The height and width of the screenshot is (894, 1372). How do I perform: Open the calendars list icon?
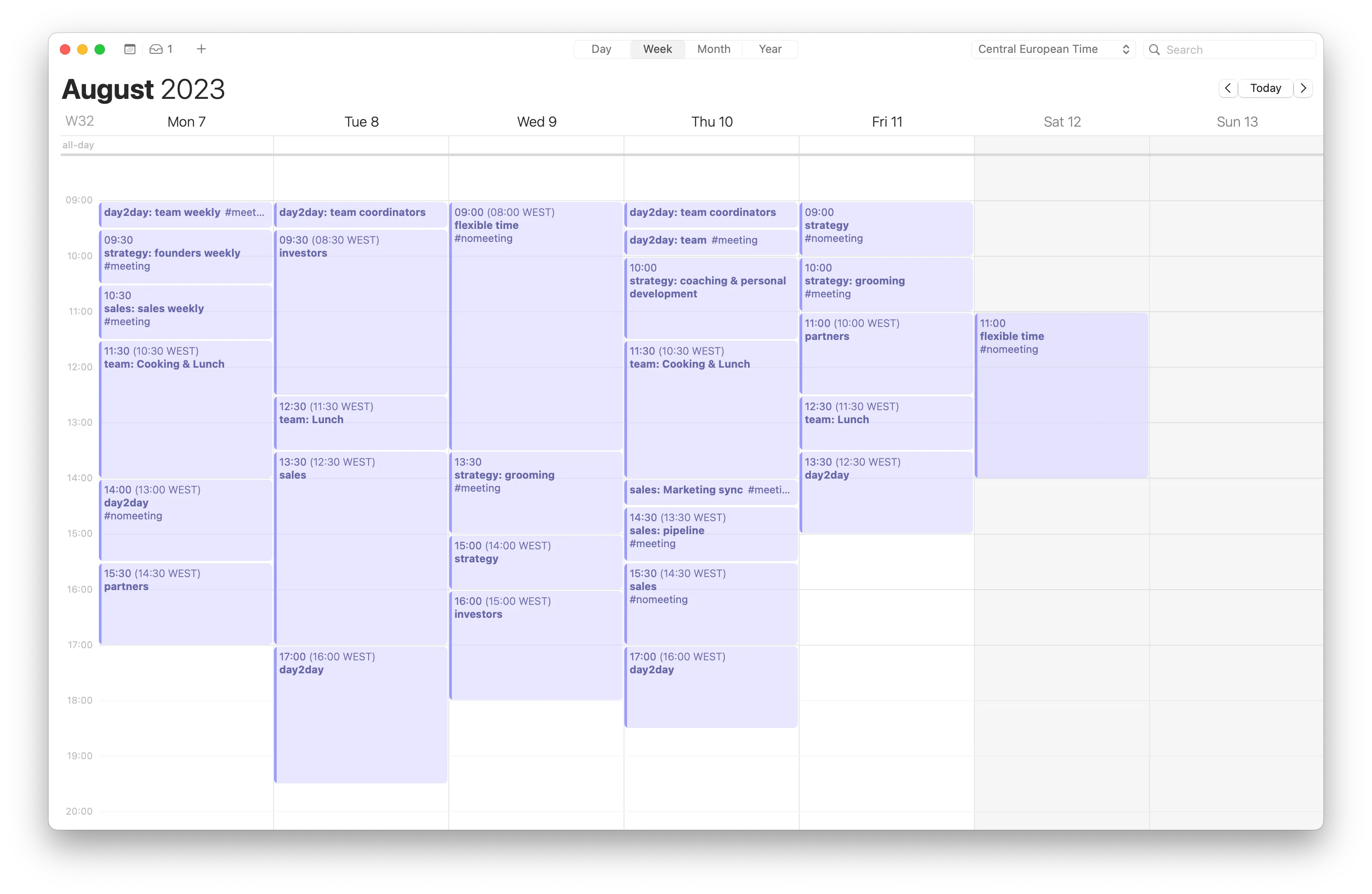click(x=130, y=49)
